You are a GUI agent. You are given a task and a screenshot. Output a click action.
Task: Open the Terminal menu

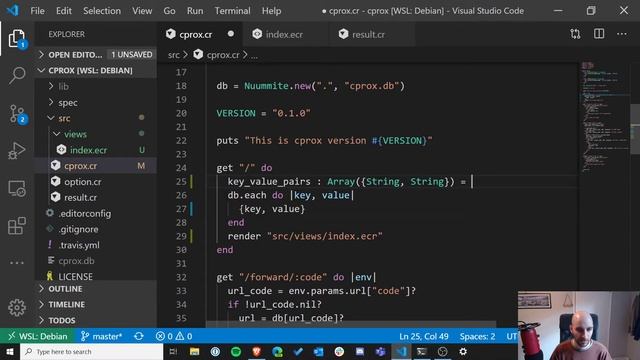click(233, 11)
